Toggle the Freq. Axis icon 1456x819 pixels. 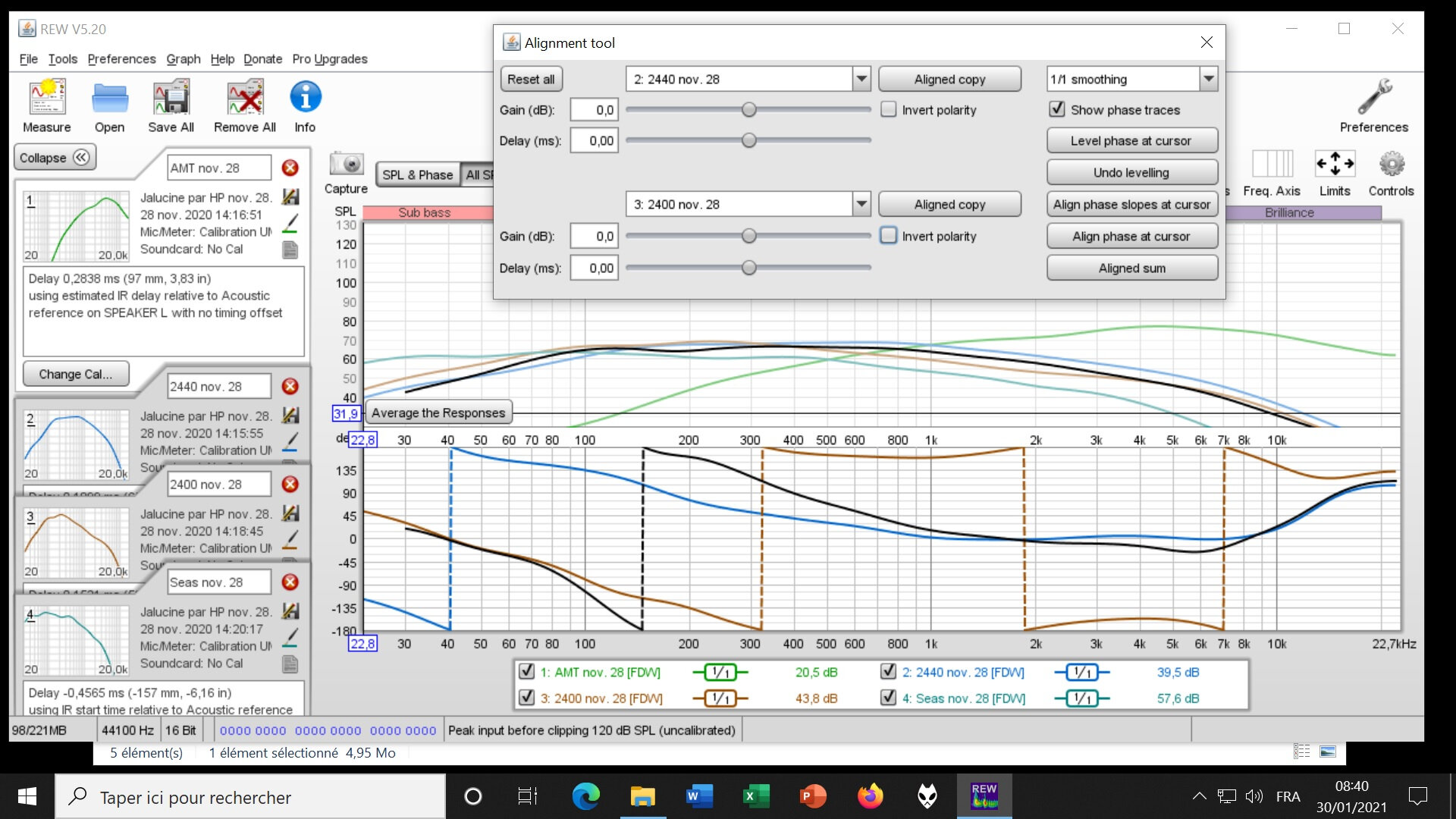coord(1272,164)
